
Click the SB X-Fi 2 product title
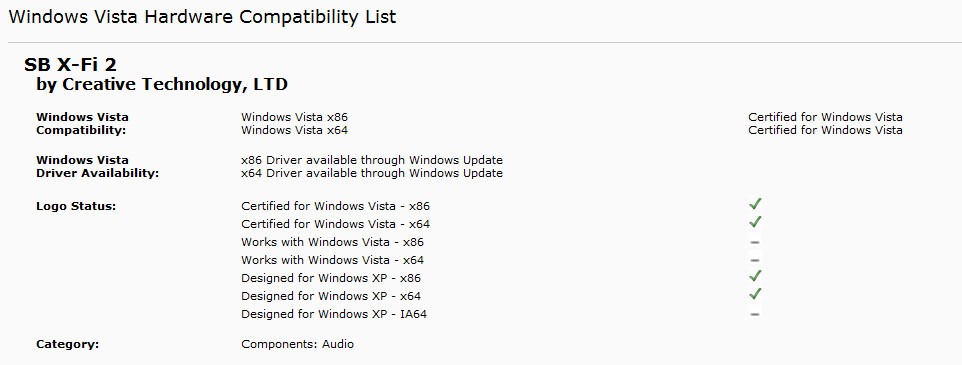tap(70, 64)
